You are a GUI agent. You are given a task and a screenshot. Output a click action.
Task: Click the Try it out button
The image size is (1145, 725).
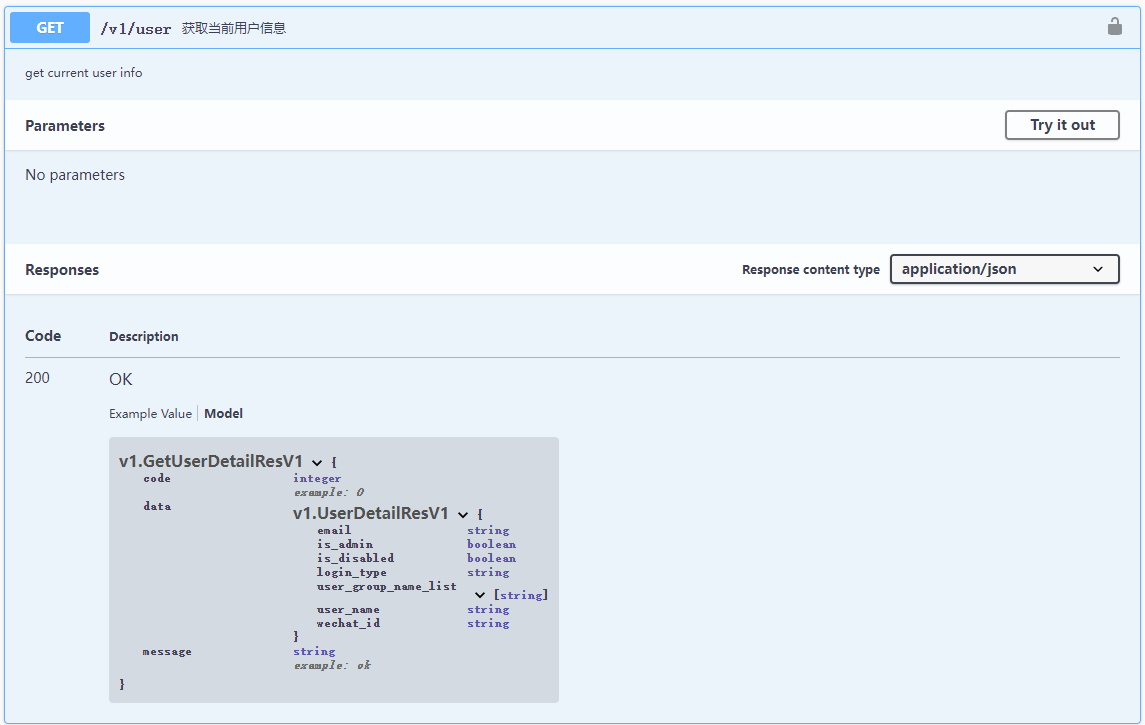pyautogui.click(x=1062, y=125)
